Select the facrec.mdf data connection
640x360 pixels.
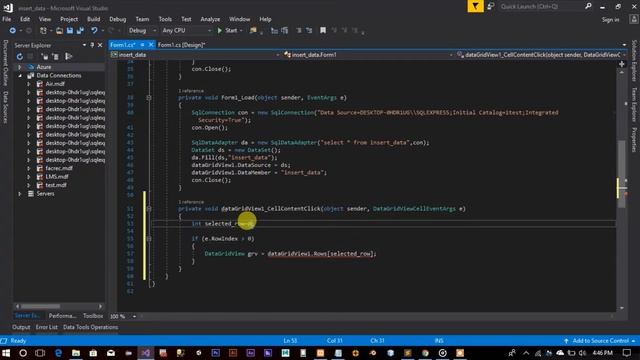click(59, 168)
